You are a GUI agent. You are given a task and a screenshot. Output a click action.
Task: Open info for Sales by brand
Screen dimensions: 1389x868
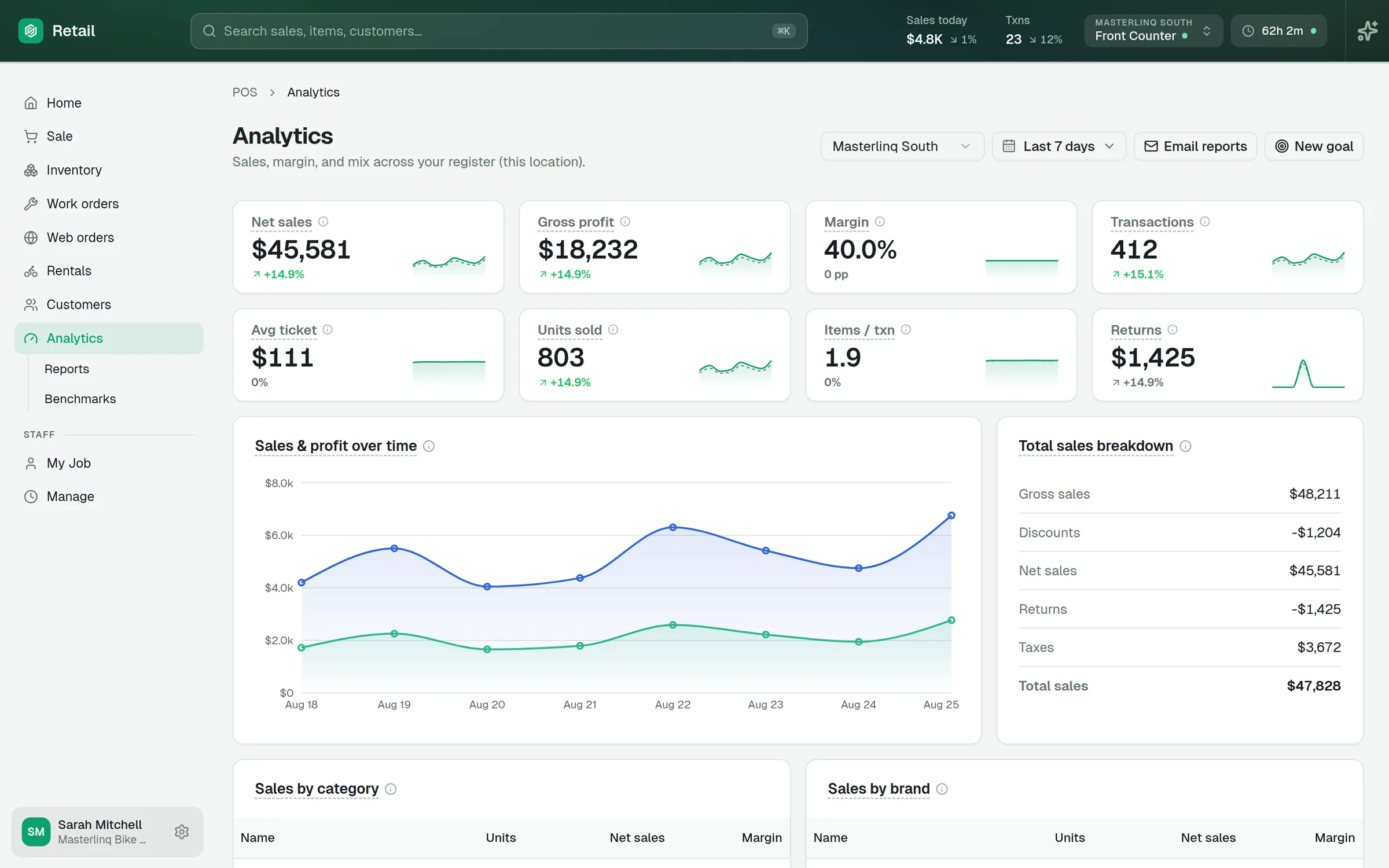click(942, 789)
